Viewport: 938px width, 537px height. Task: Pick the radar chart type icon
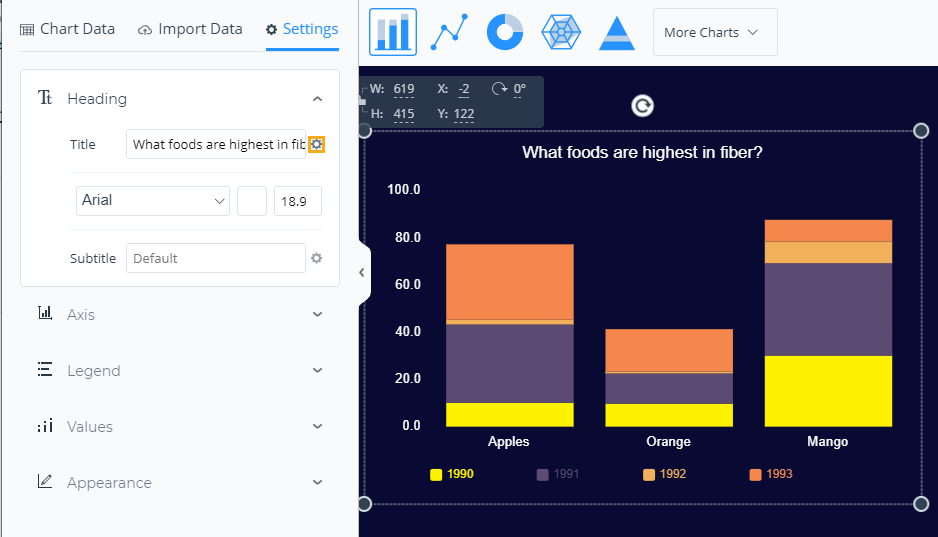561,32
